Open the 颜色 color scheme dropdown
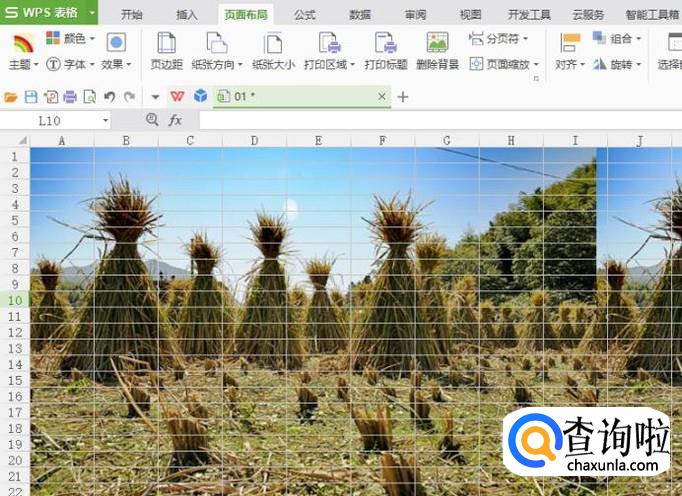682x496 pixels. [x=70, y=39]
